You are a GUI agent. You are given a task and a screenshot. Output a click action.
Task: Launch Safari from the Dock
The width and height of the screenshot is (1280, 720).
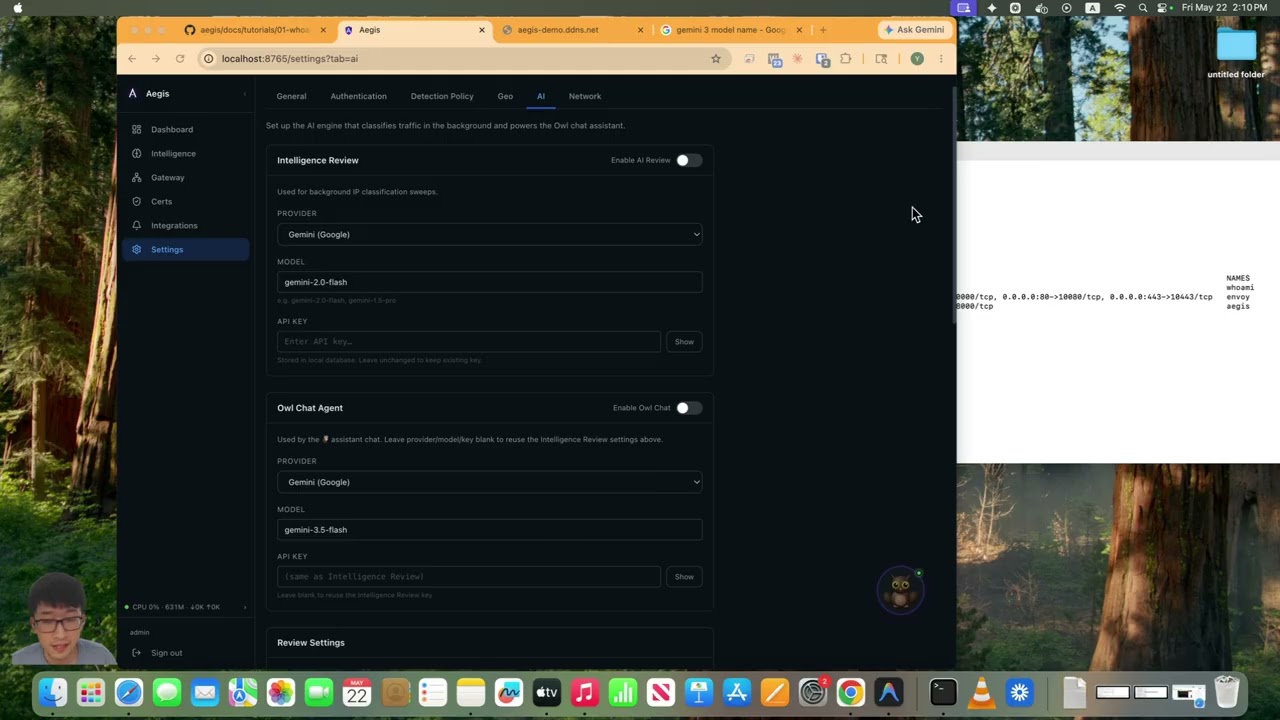[x=129, y=692]
